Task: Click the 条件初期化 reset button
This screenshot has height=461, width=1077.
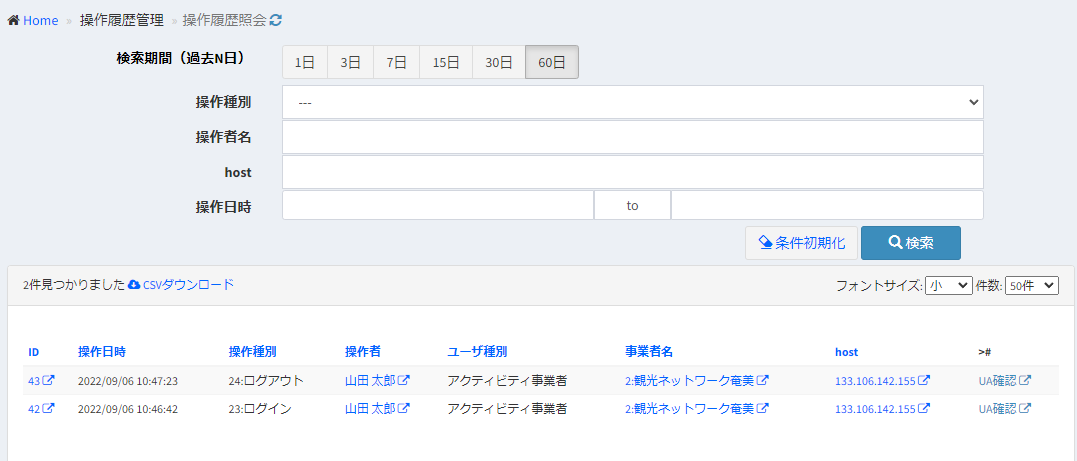Action: (801, 243)
